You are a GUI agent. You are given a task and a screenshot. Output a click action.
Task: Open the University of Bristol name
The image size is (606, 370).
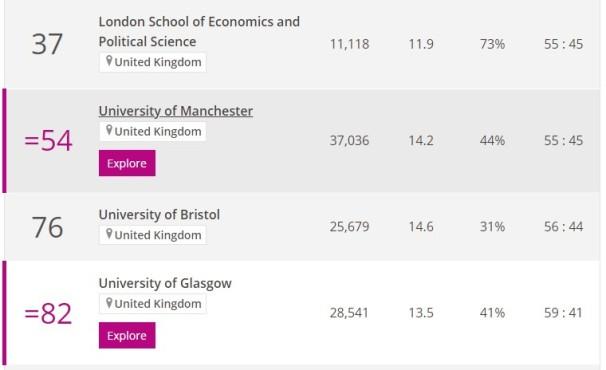click(x=159, y=215)
